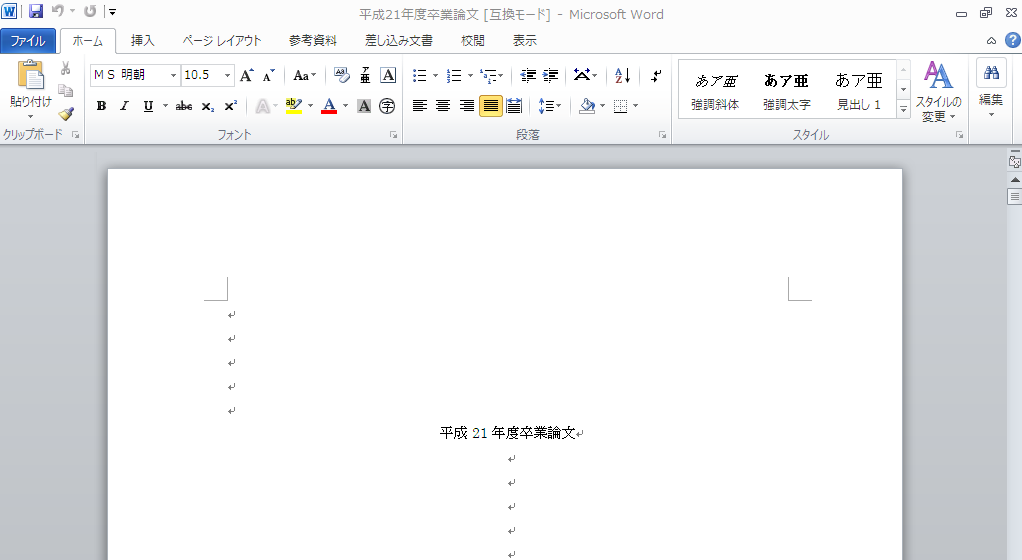1022x560 pixels.
Task: Activate the Format Painter brush
Action: 65,113
